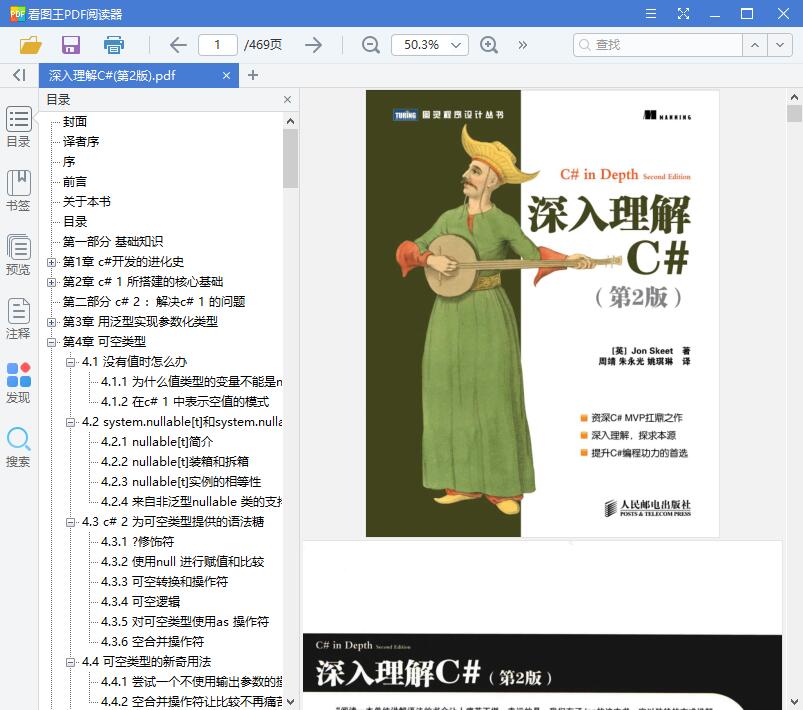The image size is (803, 710).
Task: Collapse section 4.1 没有值时怎么办
Action: pyautogui.click(x=70, y=362)
